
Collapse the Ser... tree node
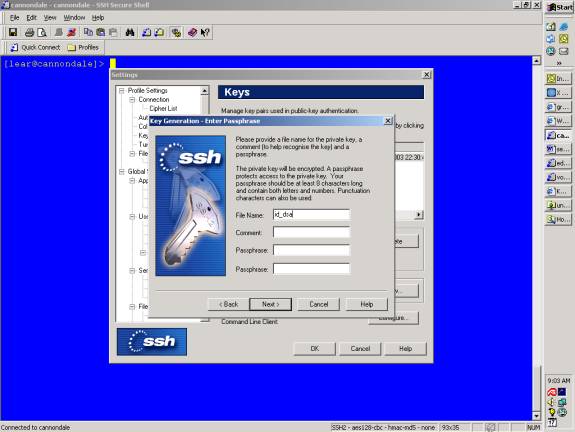[x=132, y=271]
